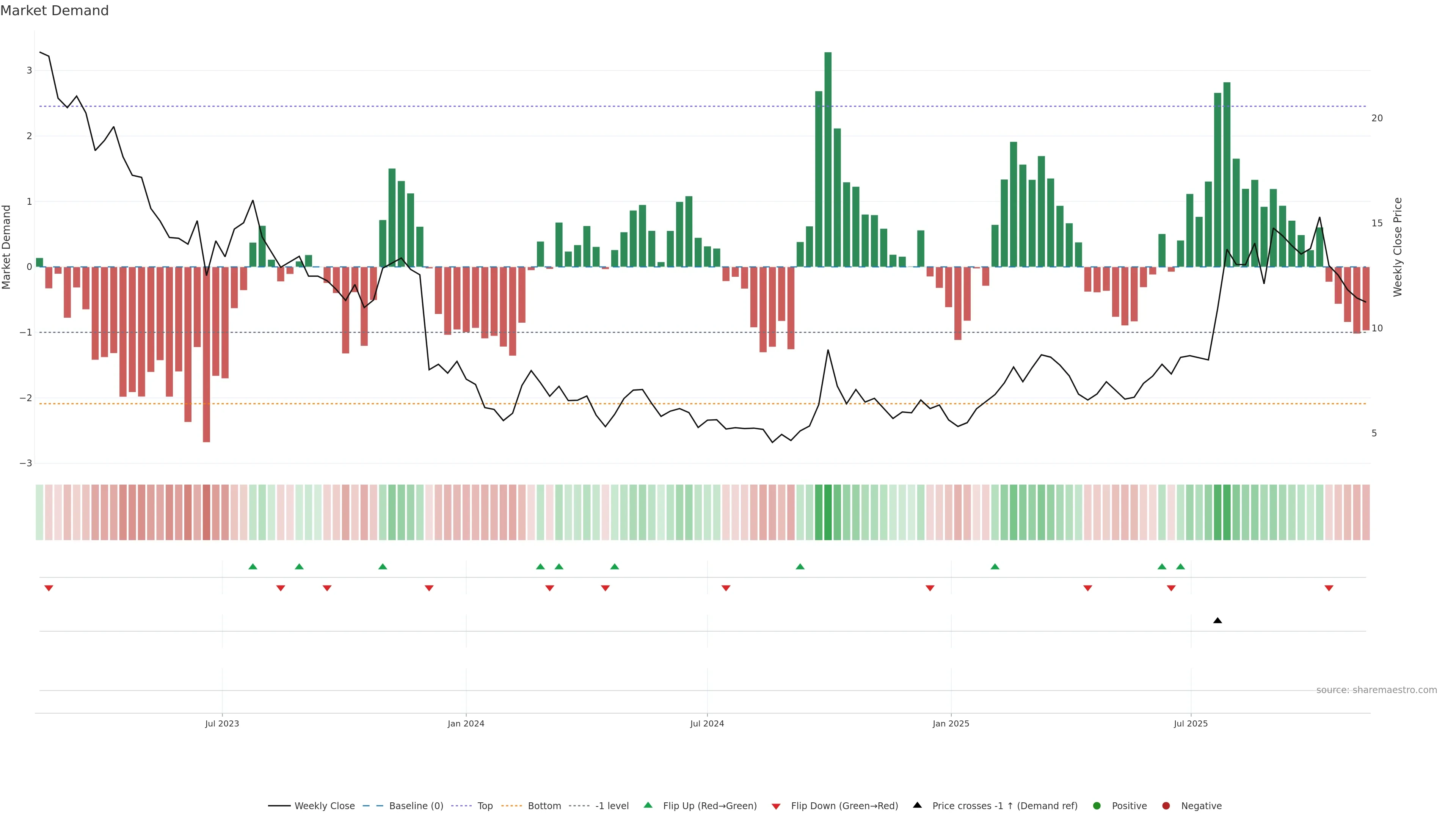
Task: Click the green Positive legend dot
Action: (1097, 806)
